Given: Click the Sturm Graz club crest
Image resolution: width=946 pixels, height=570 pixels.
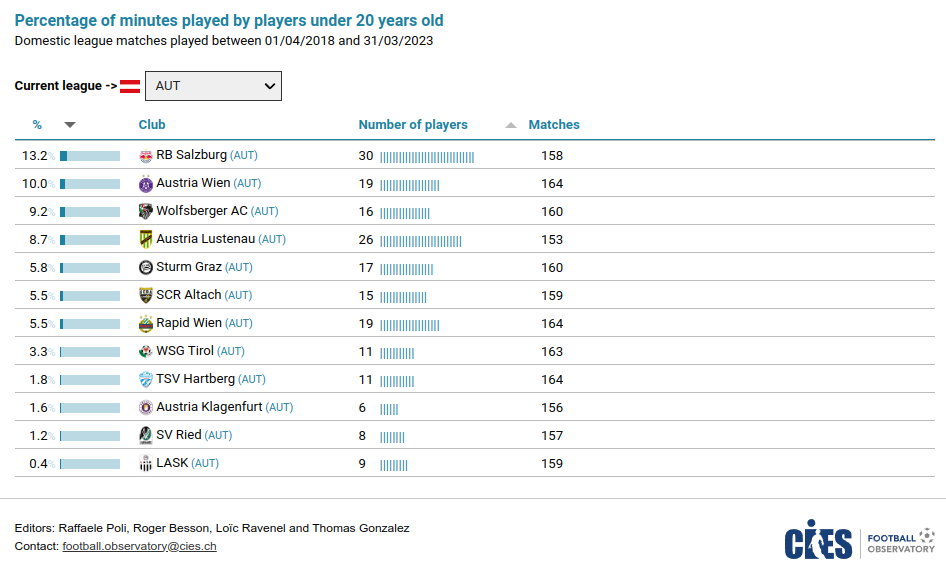Looking at the screenshot, I should [145, 268].
